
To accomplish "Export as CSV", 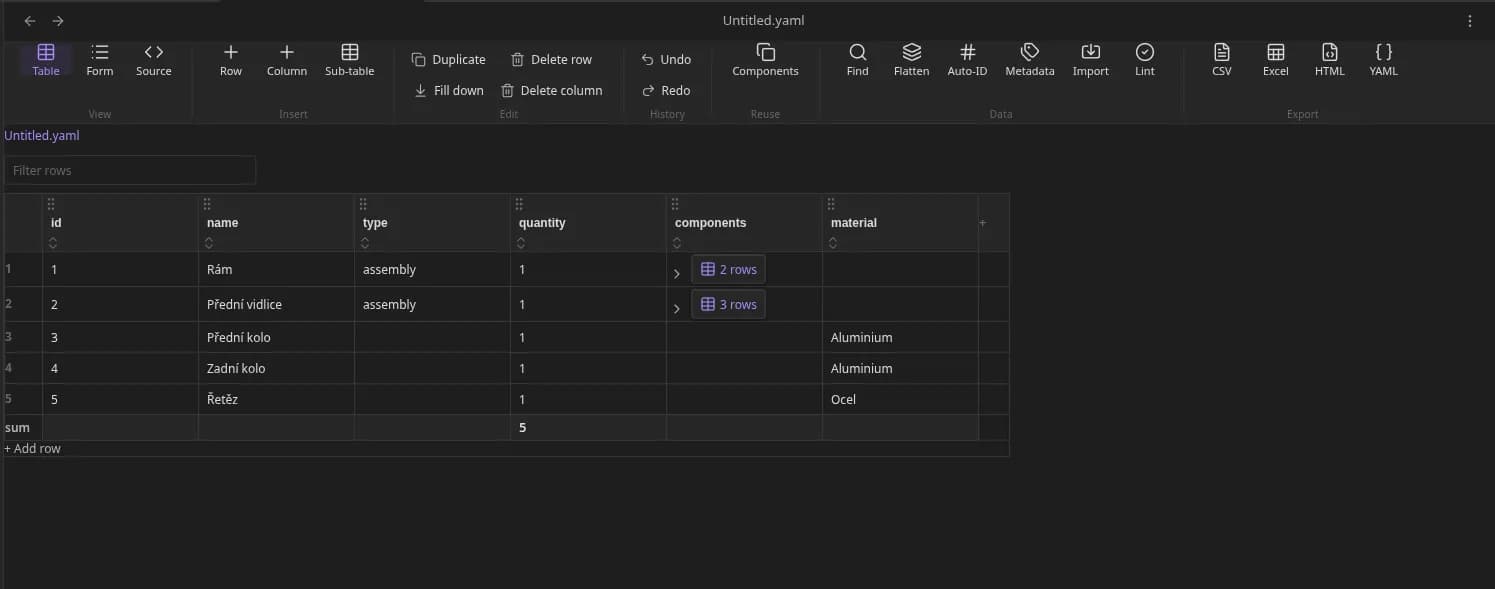I will [1222, 60].
